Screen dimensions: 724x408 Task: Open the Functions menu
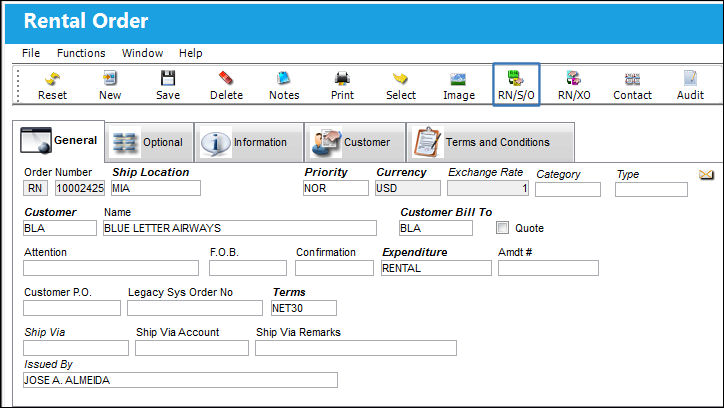(x=81, y=53)
